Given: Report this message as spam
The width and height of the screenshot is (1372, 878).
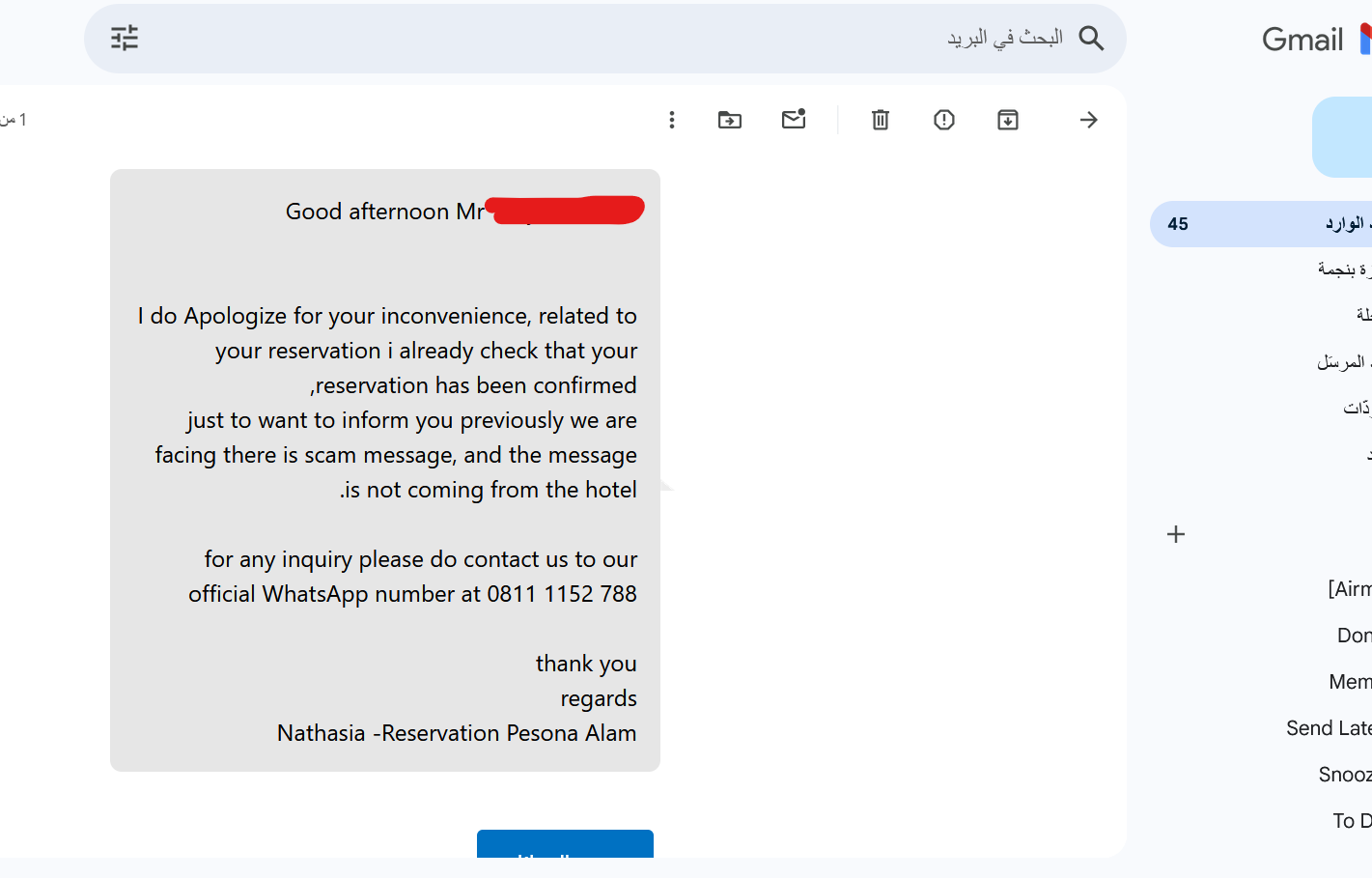Looking at the screenshot, I should click(944, 120).
